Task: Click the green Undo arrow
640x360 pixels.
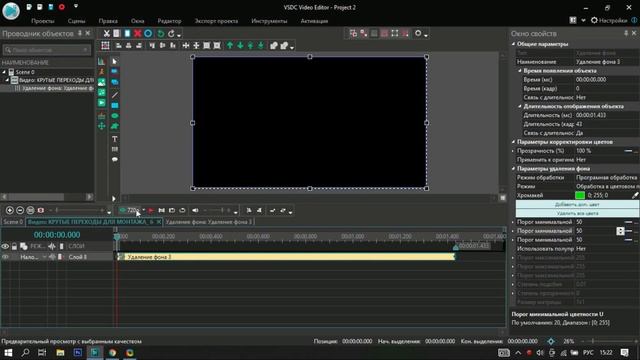Action: tap(161, 33)
